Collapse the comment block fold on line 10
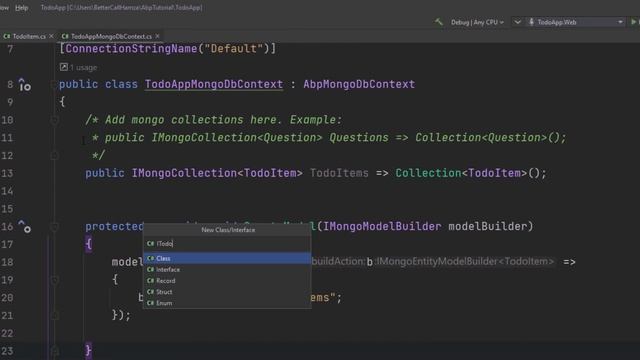Screen dimensions: 640x360 [x=54, y=120]
